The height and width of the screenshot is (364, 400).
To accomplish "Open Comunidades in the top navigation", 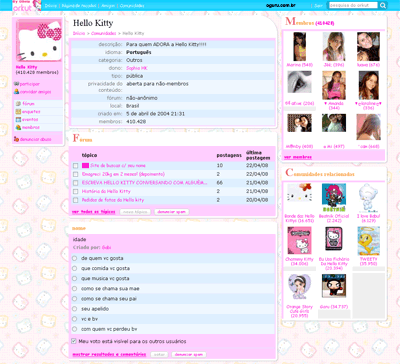I will (132, 6).
